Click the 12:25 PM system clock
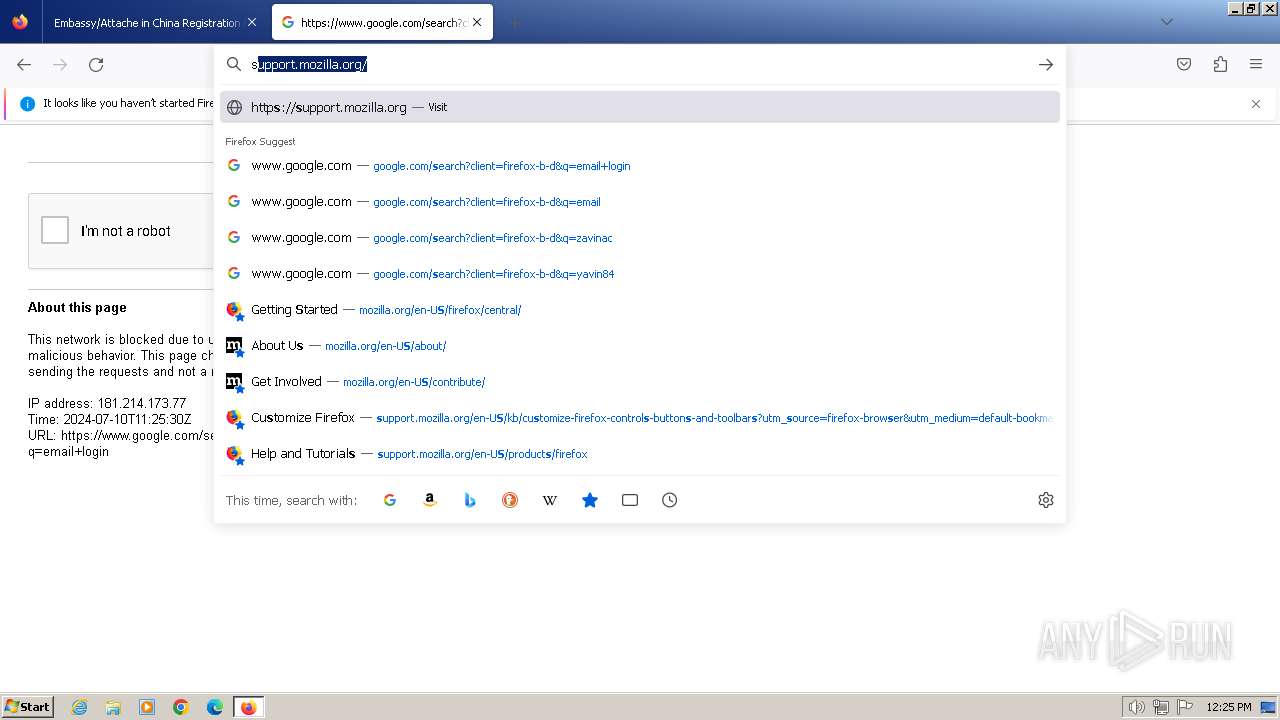The width and height of the screenshot is (1280, 720). 1228,707
